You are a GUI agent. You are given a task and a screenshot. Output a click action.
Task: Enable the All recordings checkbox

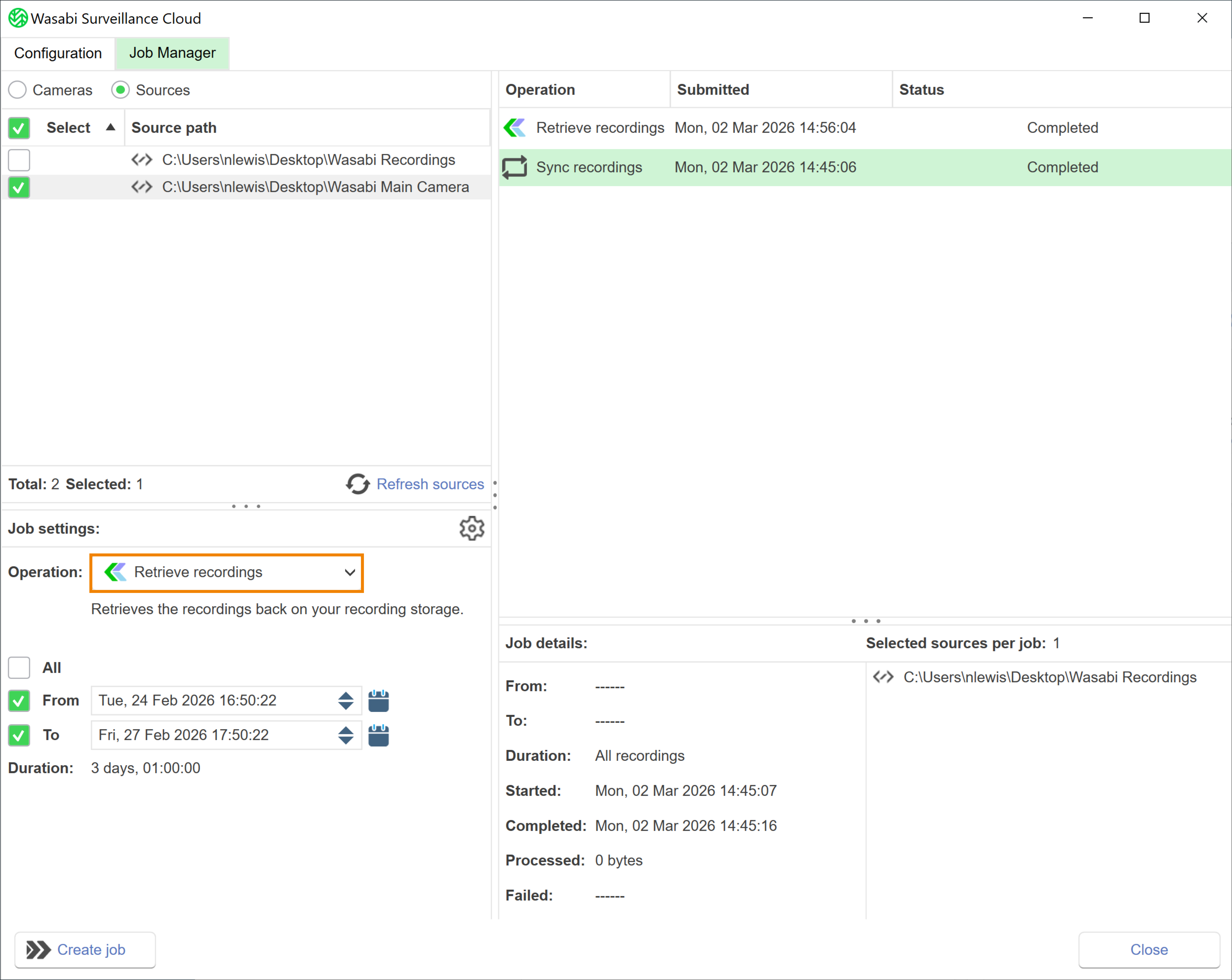[19, 667]
